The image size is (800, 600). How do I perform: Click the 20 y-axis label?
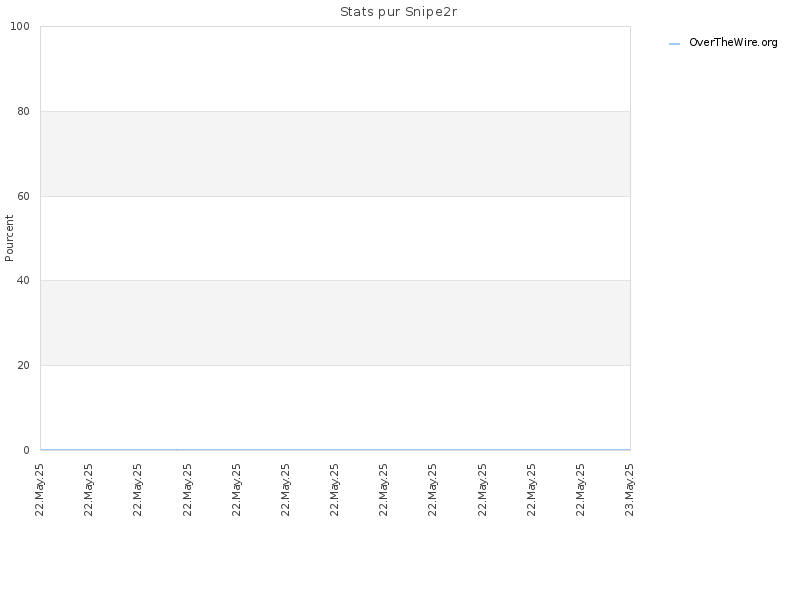tap(23, 365)
